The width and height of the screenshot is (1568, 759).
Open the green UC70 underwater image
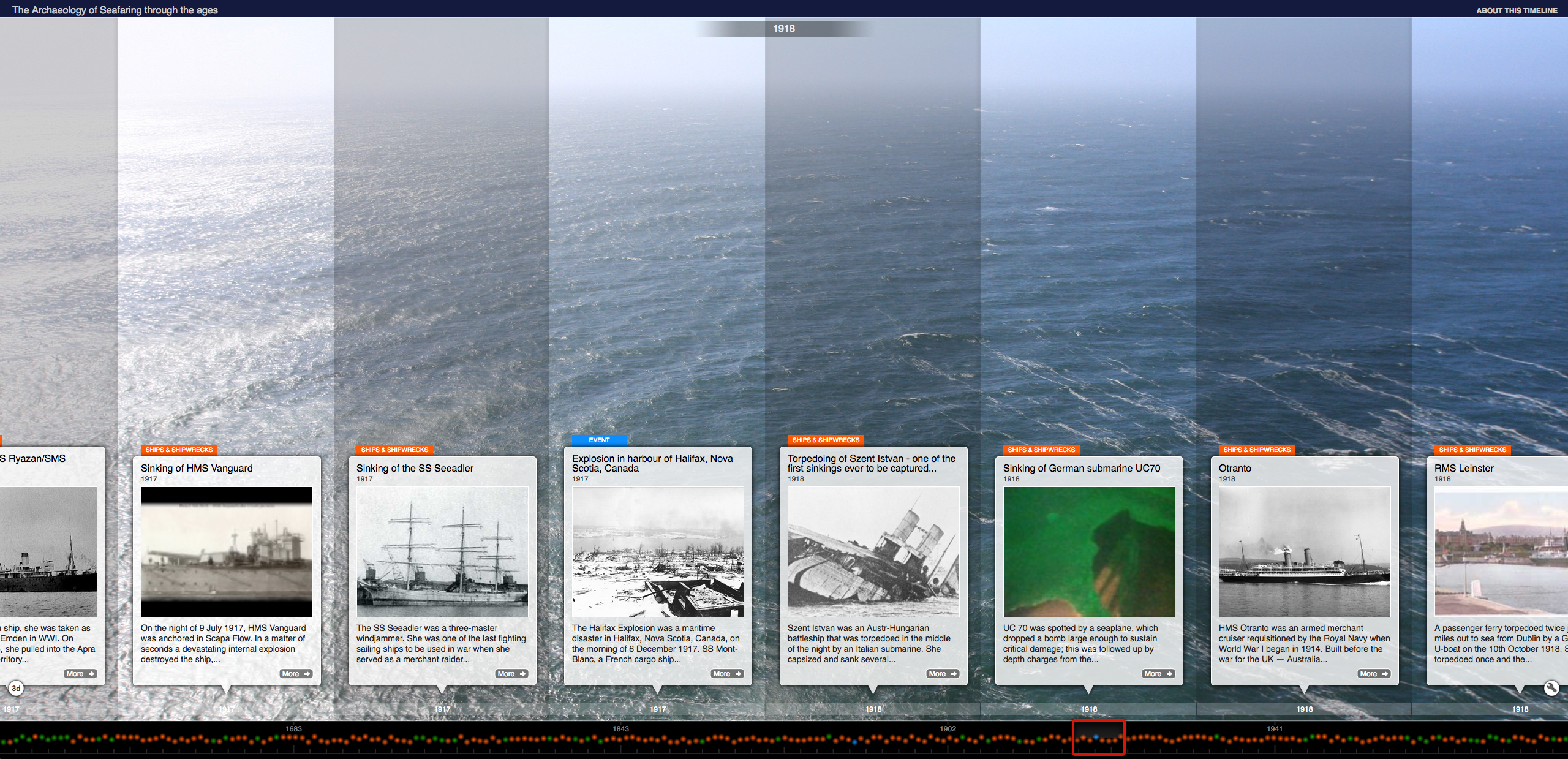coord(1089,551)
